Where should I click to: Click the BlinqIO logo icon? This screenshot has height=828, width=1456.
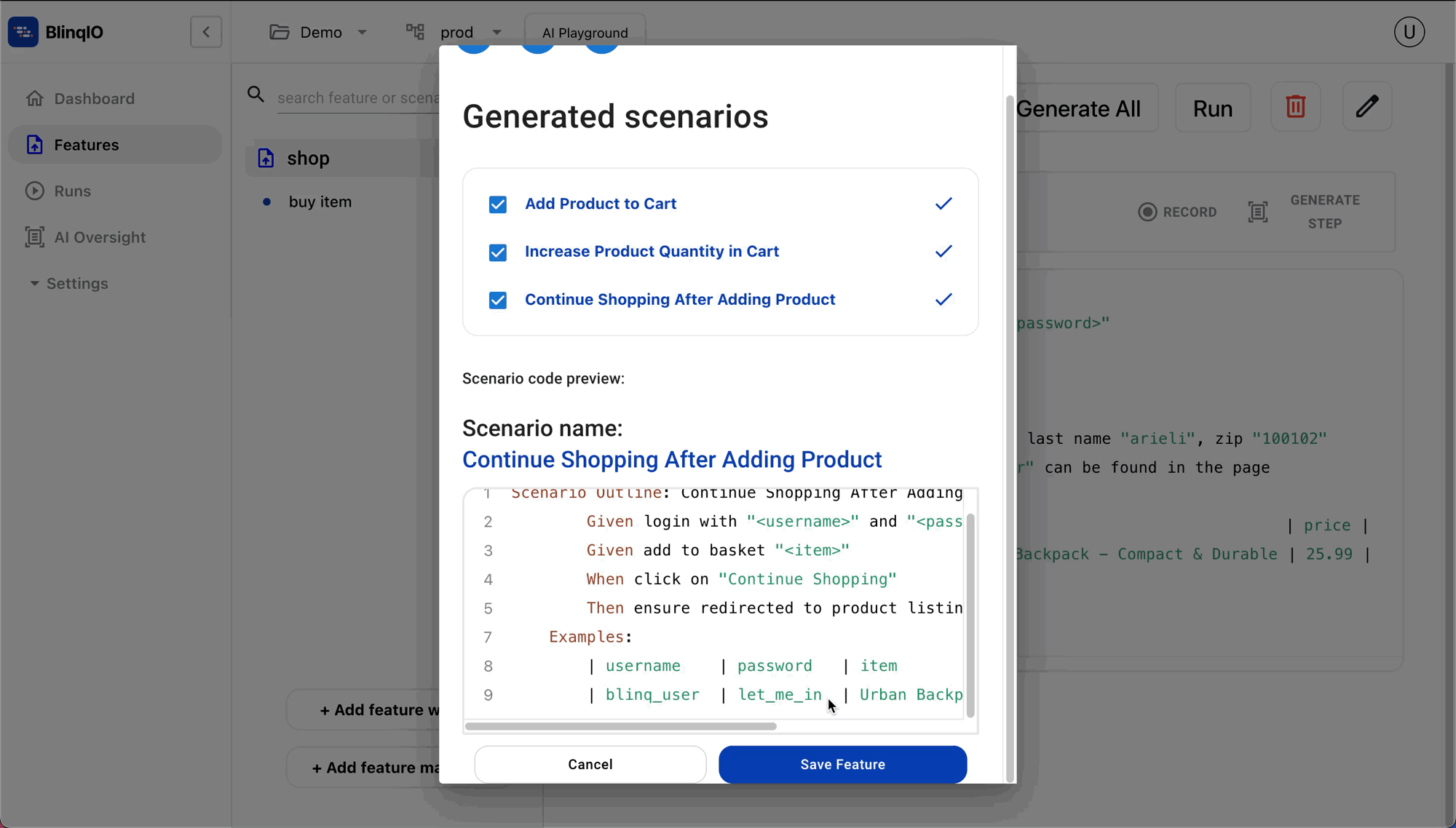tap(23, 32)
